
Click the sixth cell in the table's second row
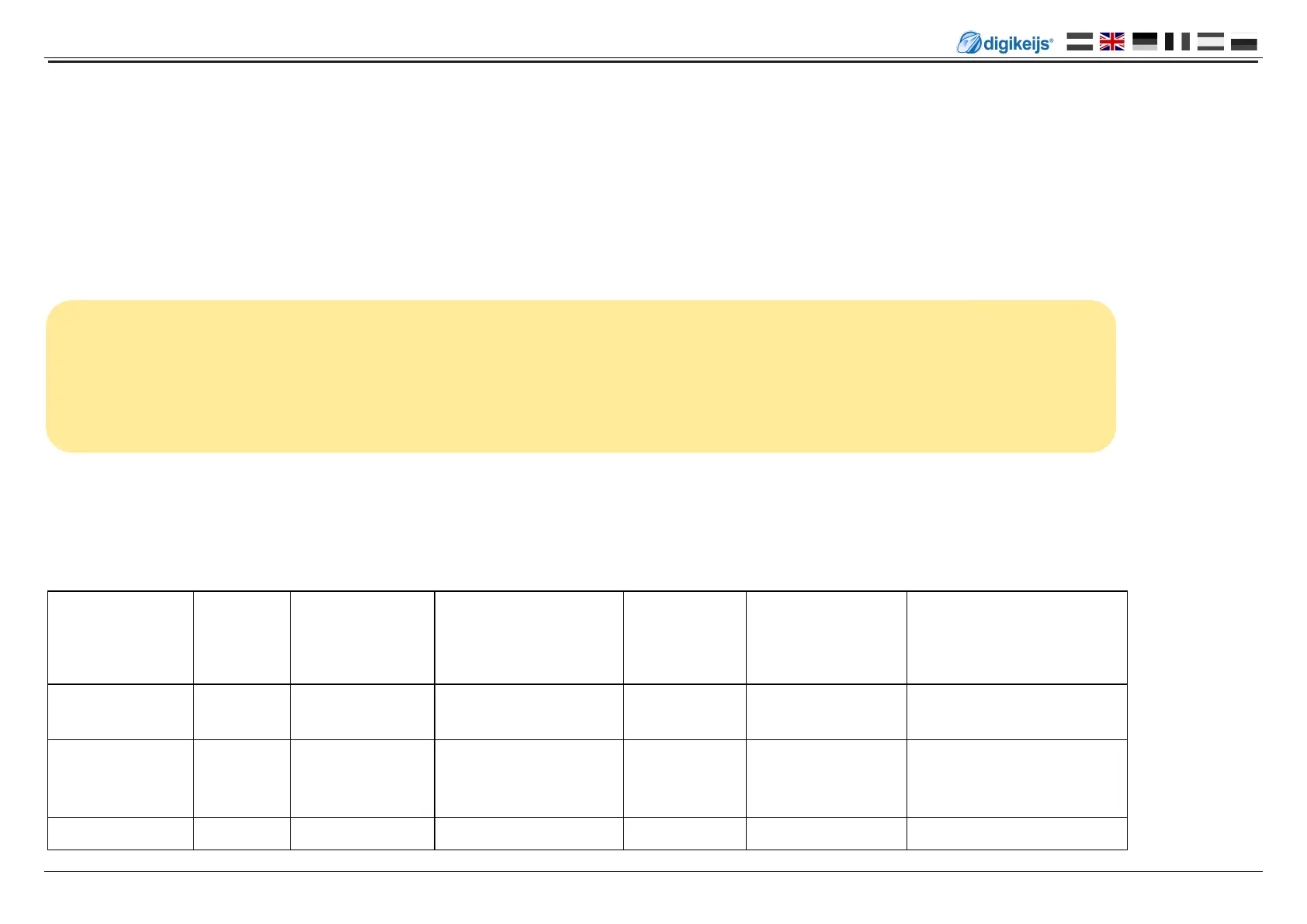(826, 712)
